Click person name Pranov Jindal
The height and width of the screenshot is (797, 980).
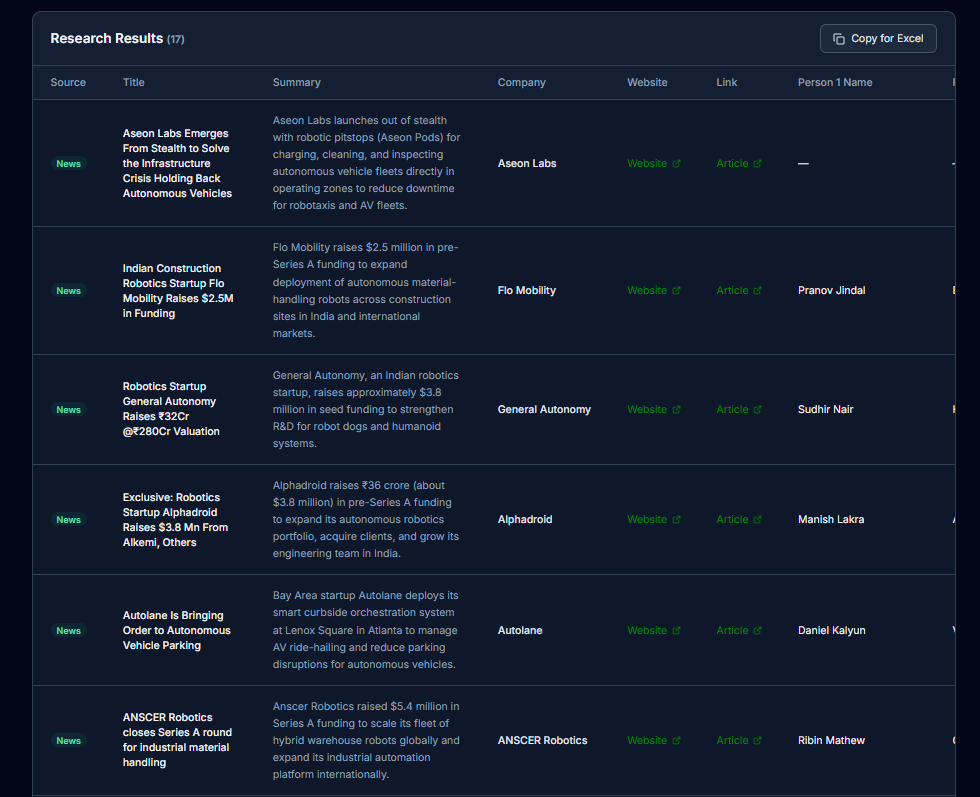[831, 291]
